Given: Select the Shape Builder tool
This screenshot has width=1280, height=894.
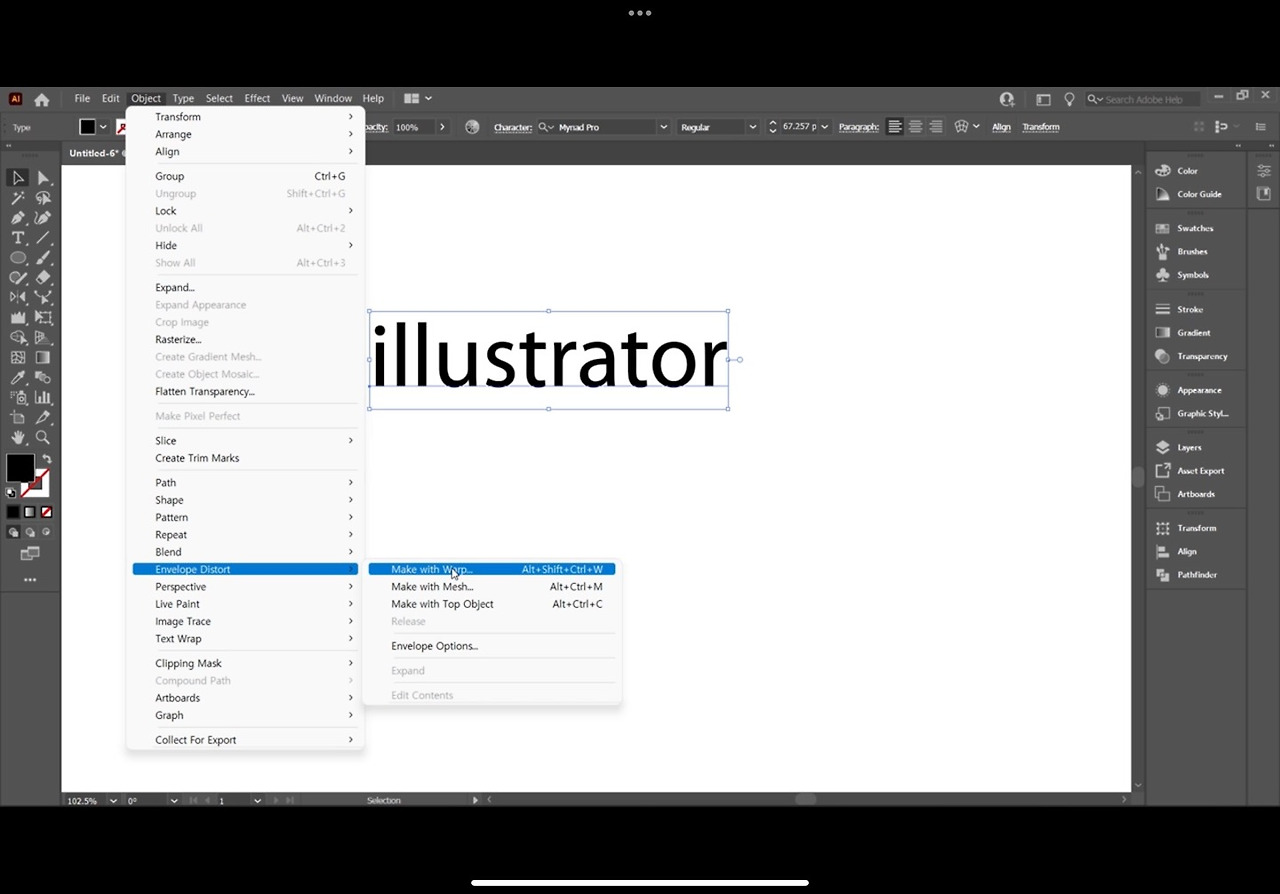Looking at the screenshot, I should pos(18,338).
